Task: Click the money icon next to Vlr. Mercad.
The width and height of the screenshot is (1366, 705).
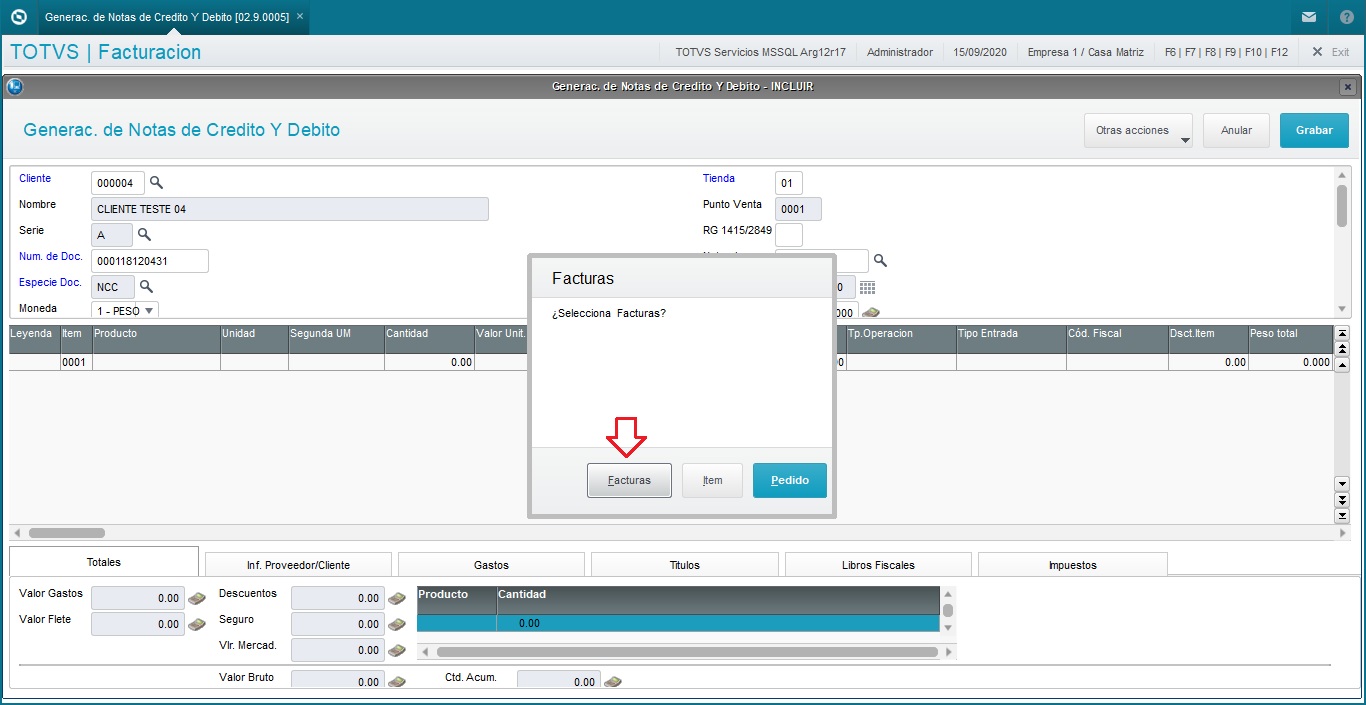Action: [397, 650]
